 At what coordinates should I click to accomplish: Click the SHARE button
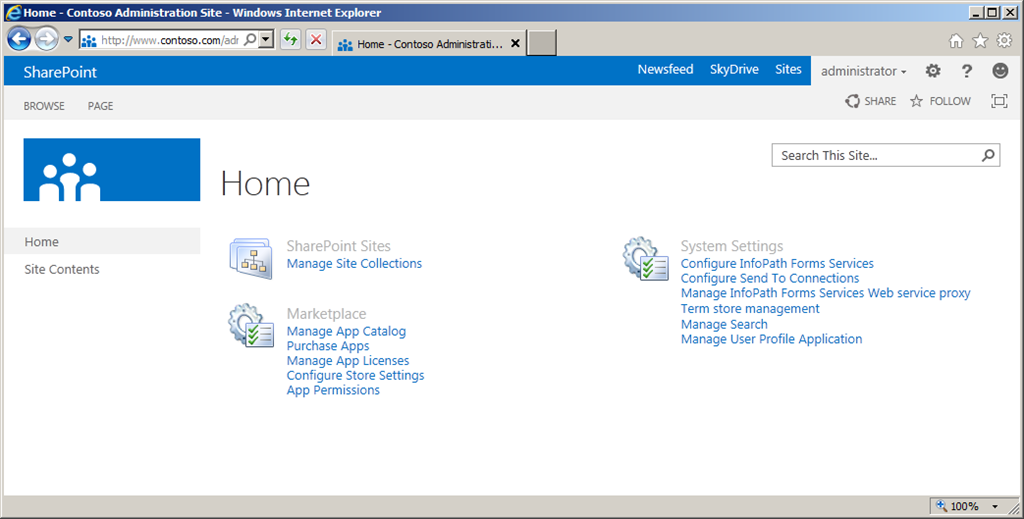[x=871, y=101]
